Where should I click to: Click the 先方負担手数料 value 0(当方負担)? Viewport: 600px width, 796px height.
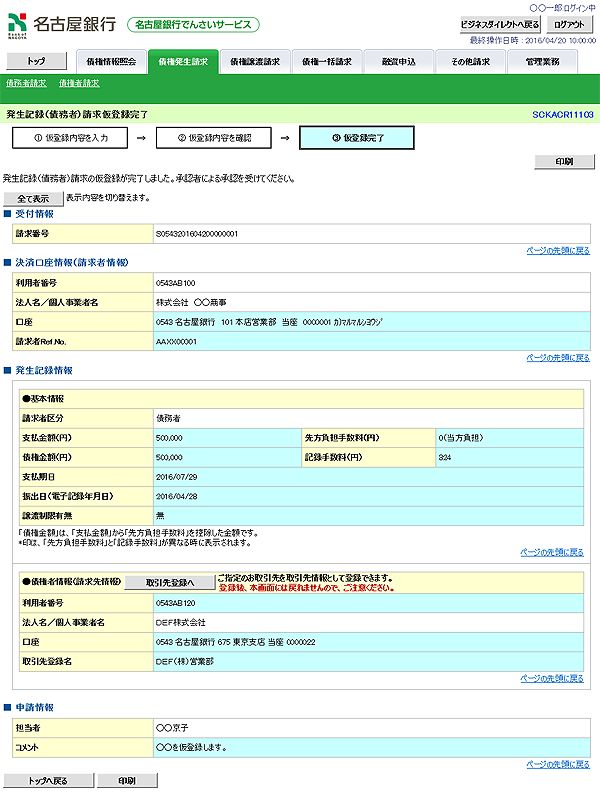click(461, 438)
